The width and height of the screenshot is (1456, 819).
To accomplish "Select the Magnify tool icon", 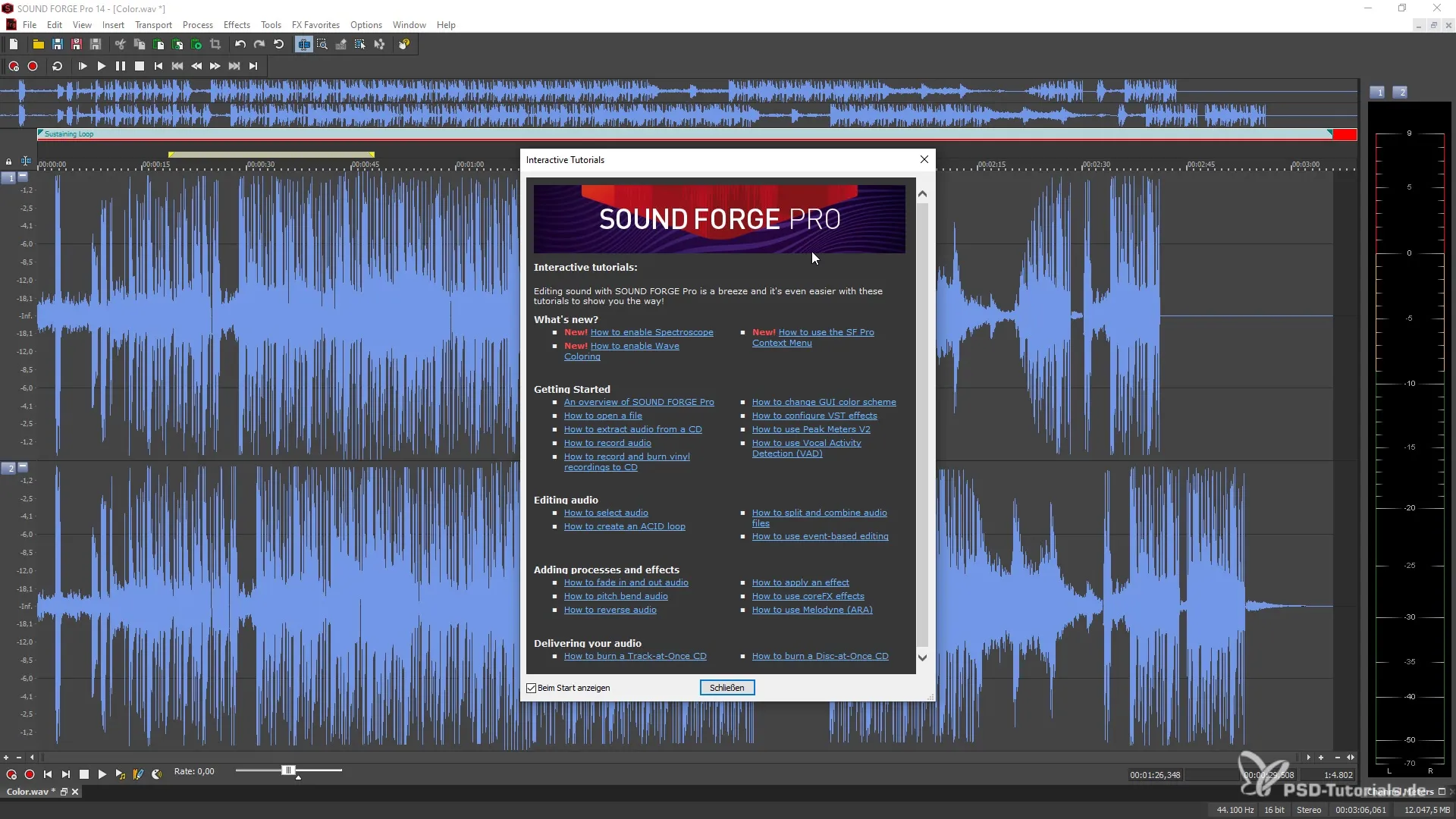I will tap(322, 45).
